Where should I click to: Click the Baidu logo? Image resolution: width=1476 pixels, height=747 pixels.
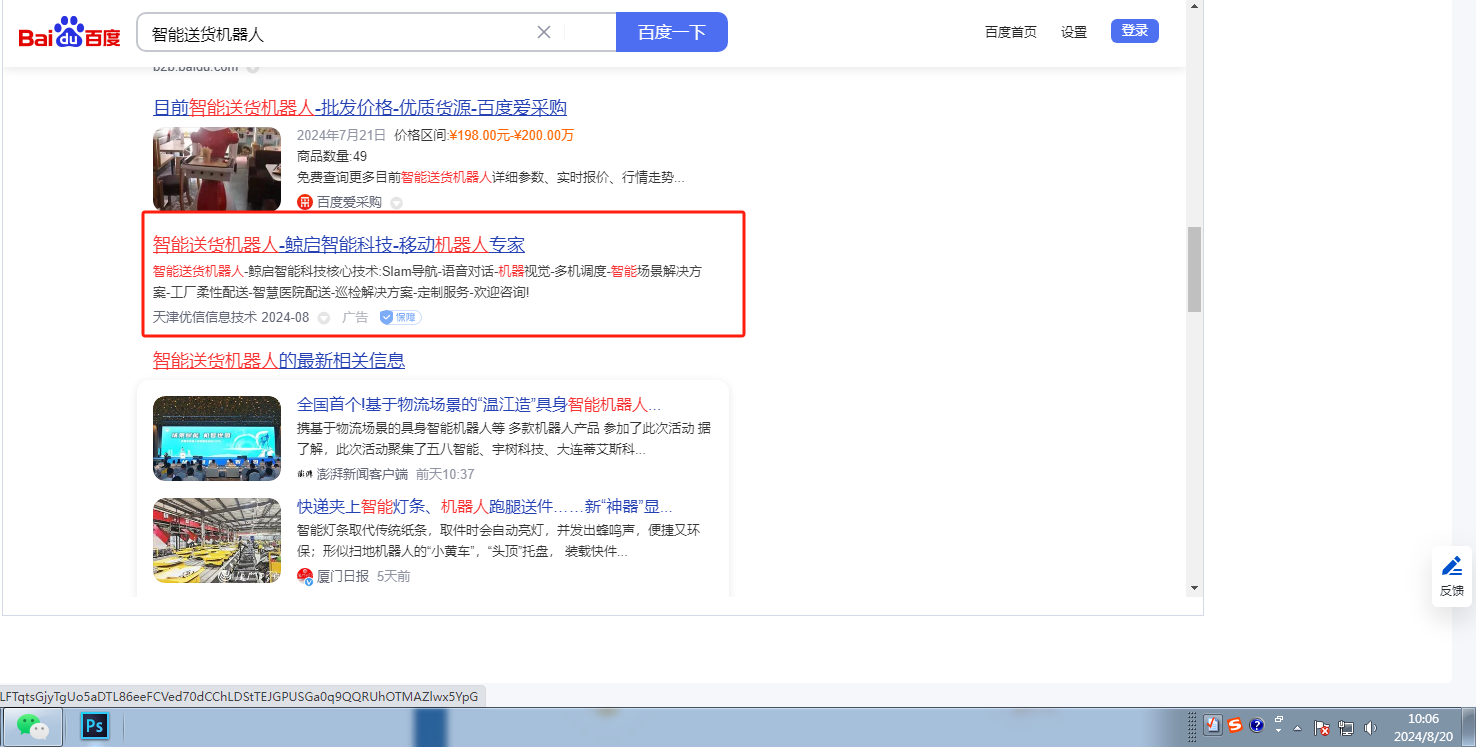click(x=69, y=33)
